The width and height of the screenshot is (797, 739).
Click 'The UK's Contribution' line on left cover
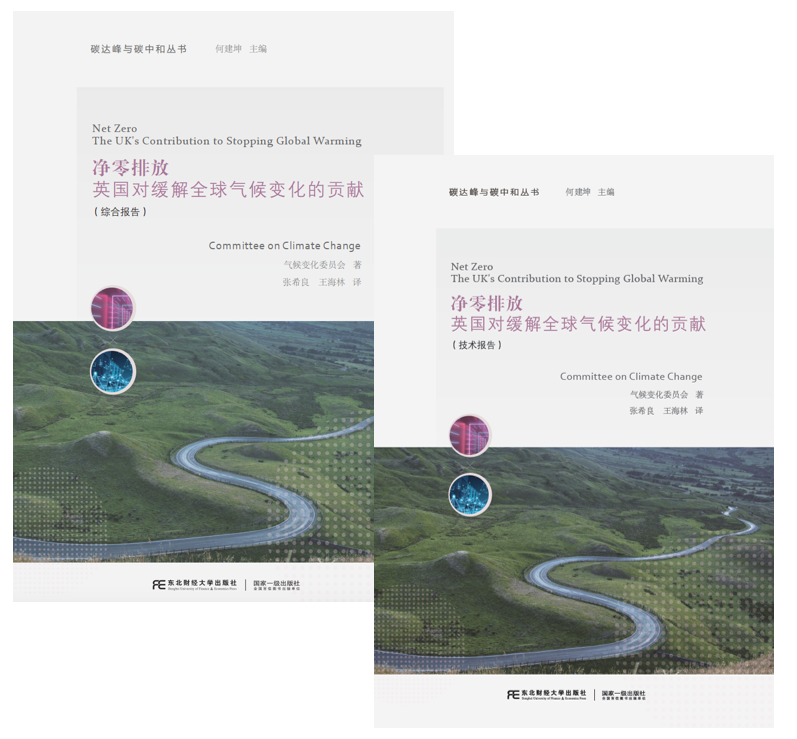[x=227, y=141]
